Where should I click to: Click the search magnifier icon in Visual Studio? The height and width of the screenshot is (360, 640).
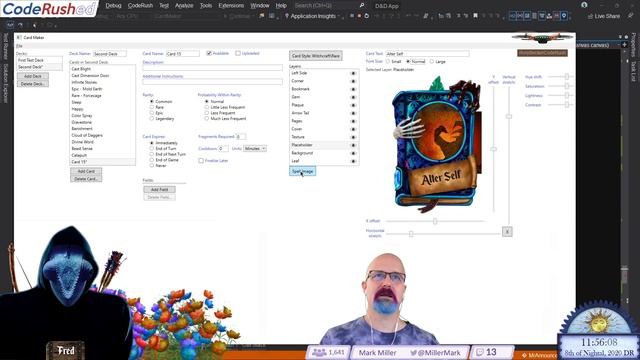[x=362, y=5]
